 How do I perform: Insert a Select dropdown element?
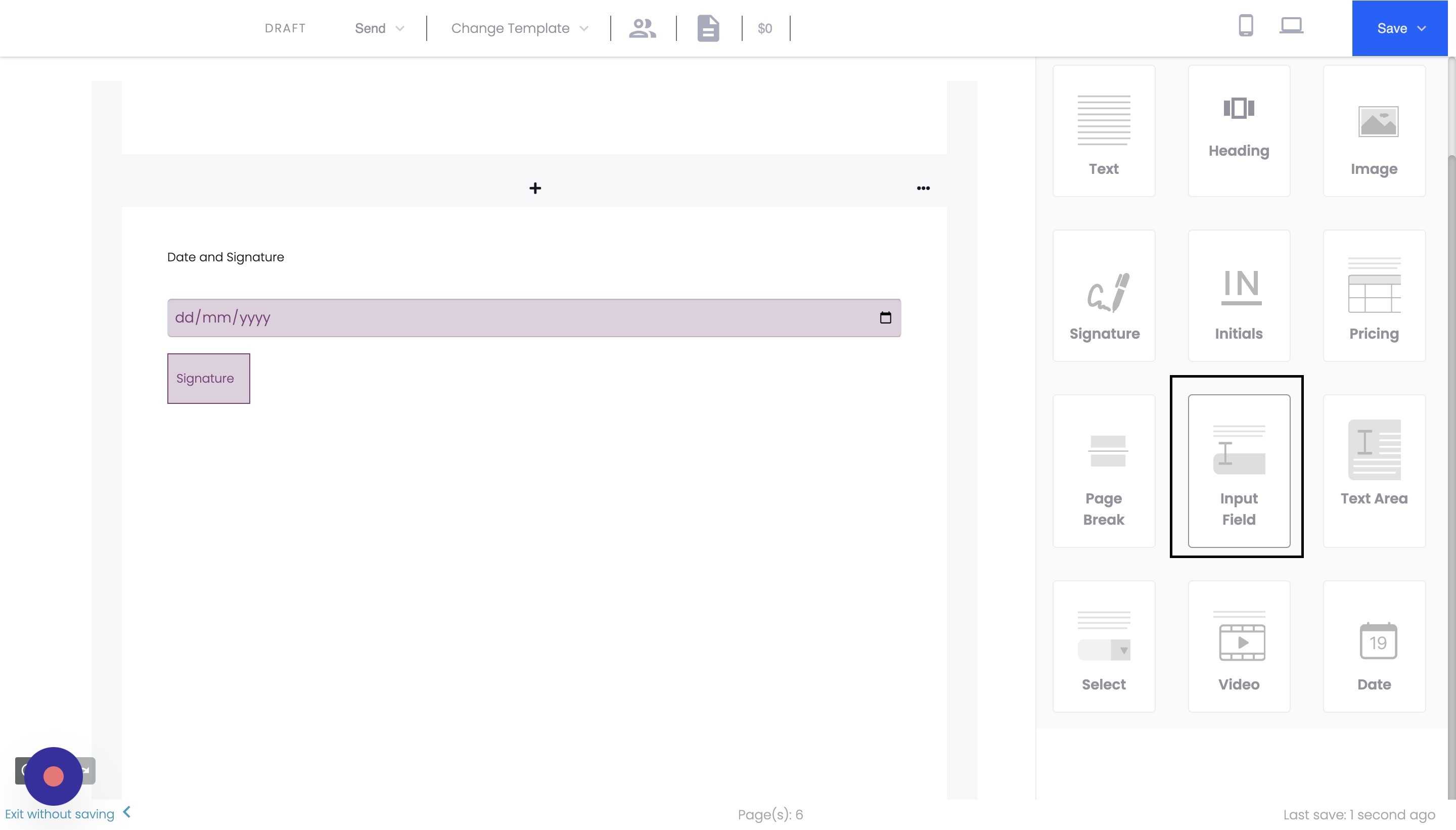point(1103,646)
